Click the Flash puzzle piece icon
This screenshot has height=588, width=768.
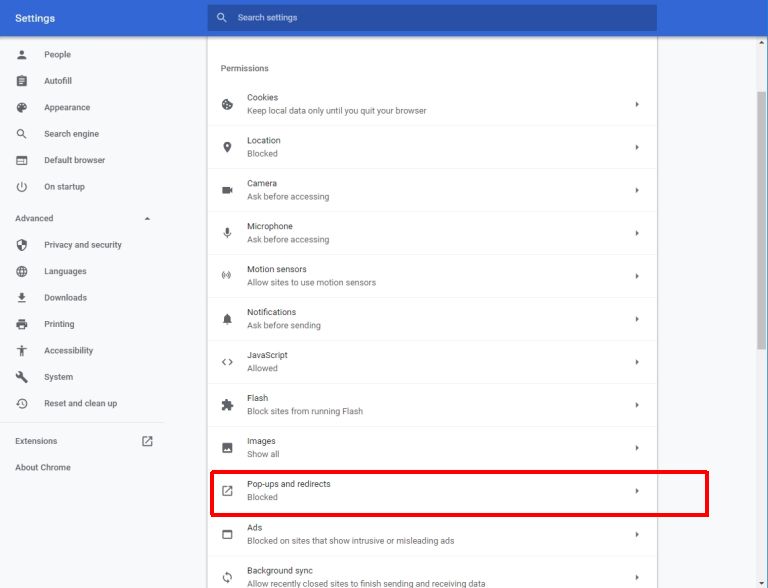click(227, 405)
